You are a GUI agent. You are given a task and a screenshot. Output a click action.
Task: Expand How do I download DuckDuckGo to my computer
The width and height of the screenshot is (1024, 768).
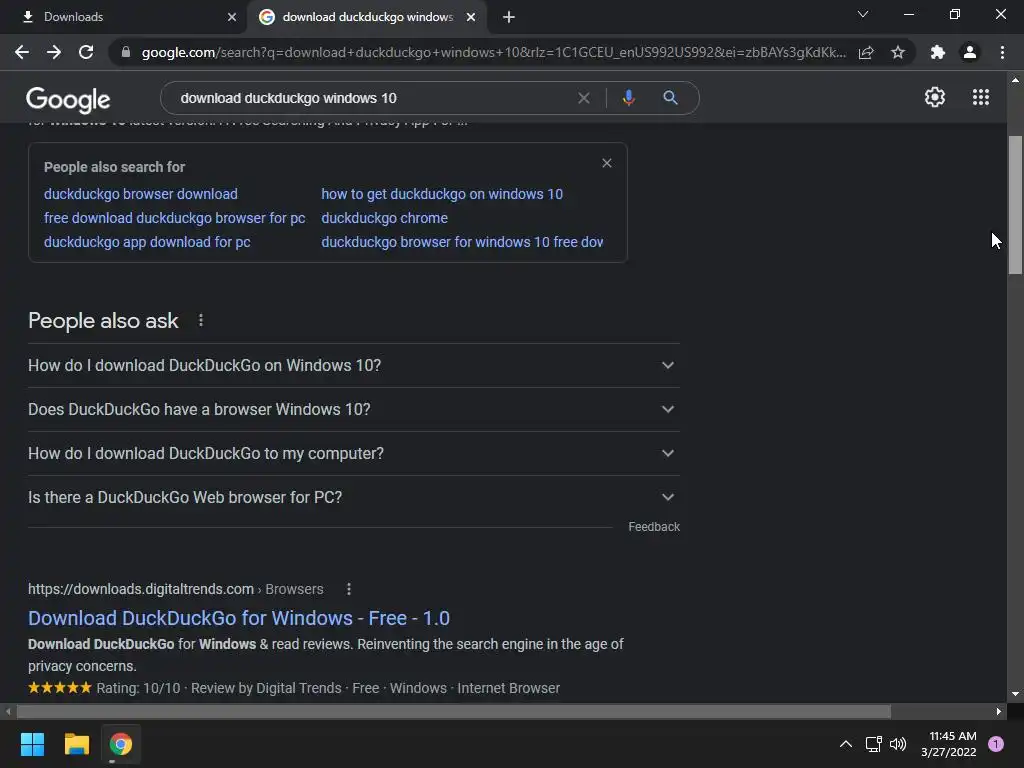click(x=354, y=453)
